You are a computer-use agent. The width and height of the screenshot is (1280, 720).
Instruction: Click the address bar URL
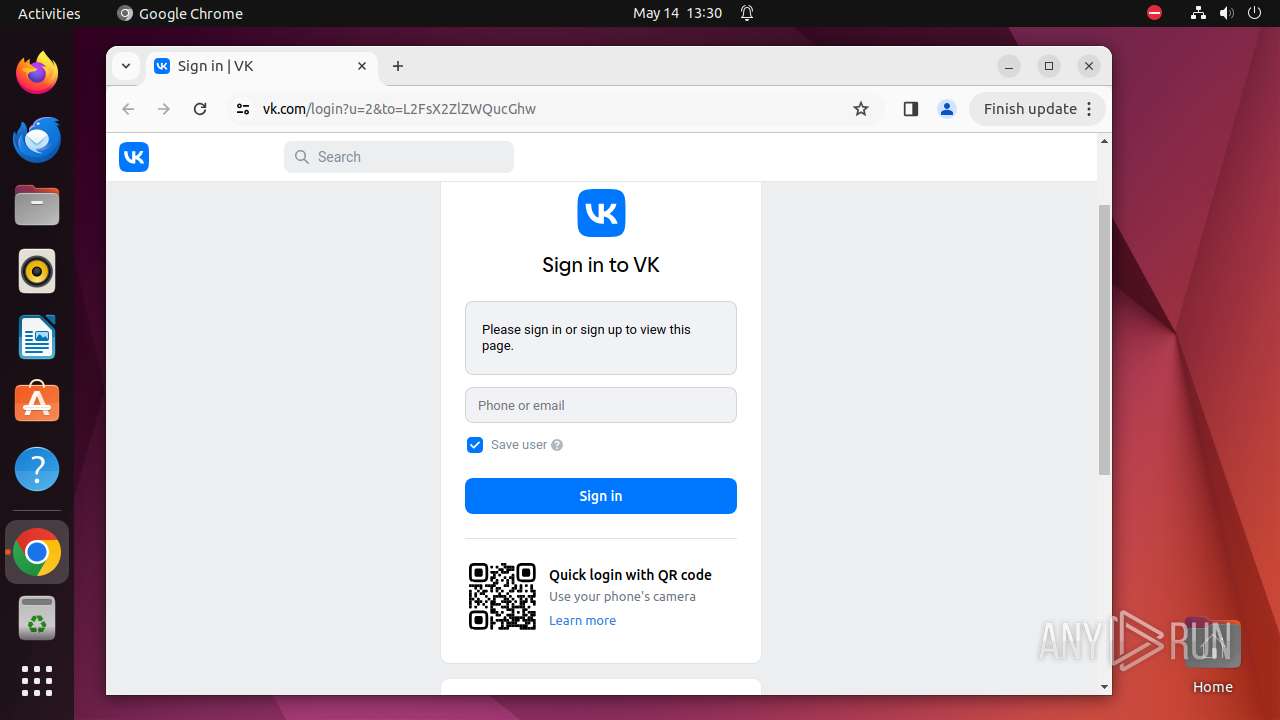[400, 109]
